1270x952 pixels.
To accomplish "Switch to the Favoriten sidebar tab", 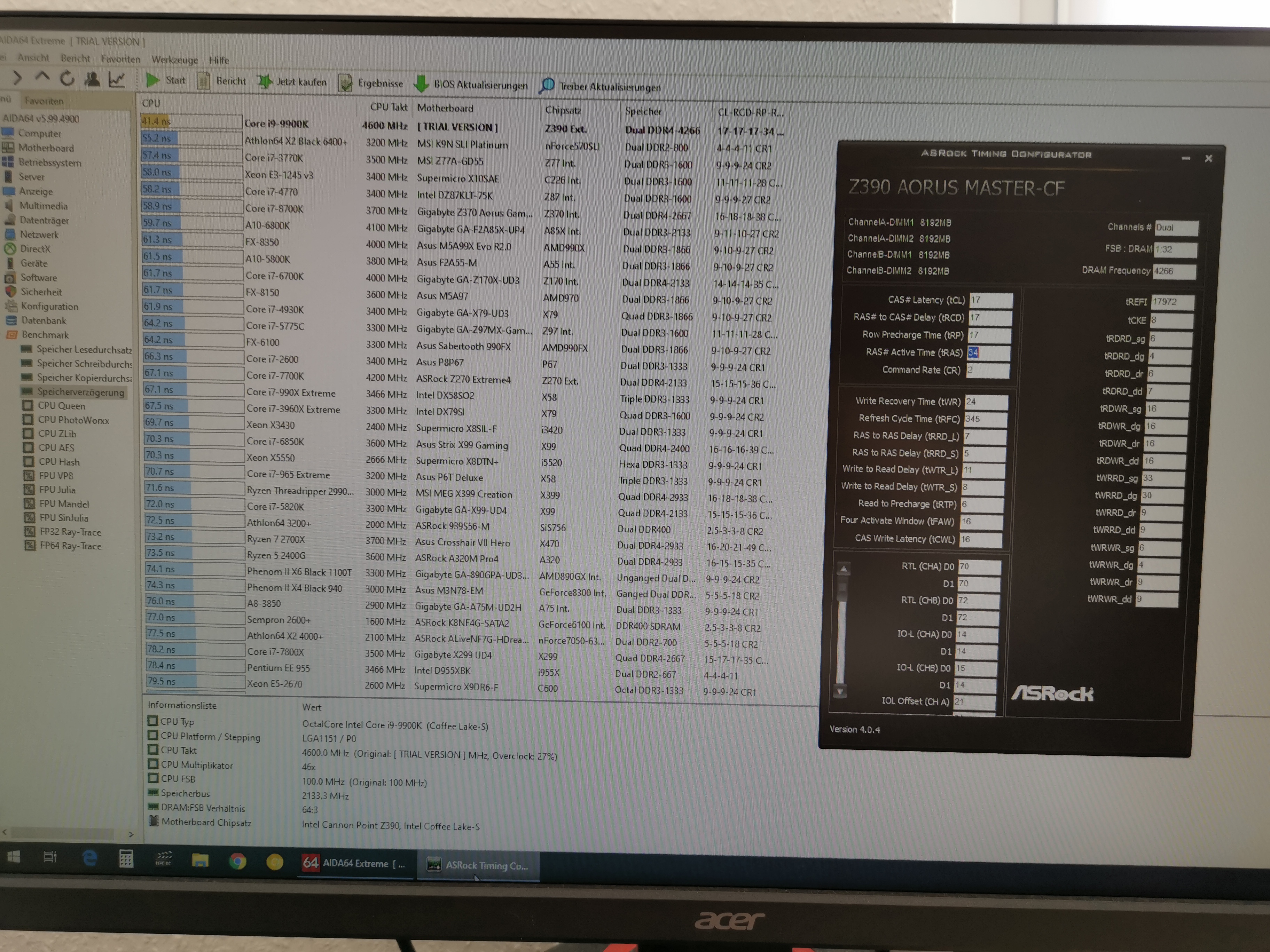I will [44, 101].
